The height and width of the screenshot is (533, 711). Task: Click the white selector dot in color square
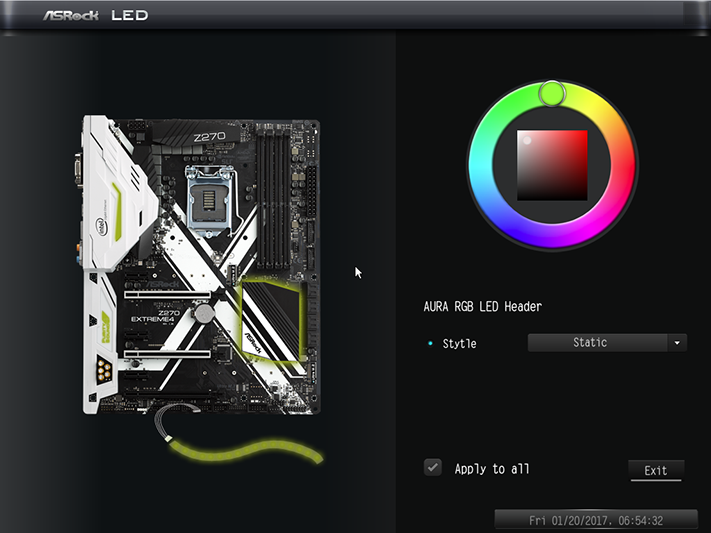tap(527, 140)
